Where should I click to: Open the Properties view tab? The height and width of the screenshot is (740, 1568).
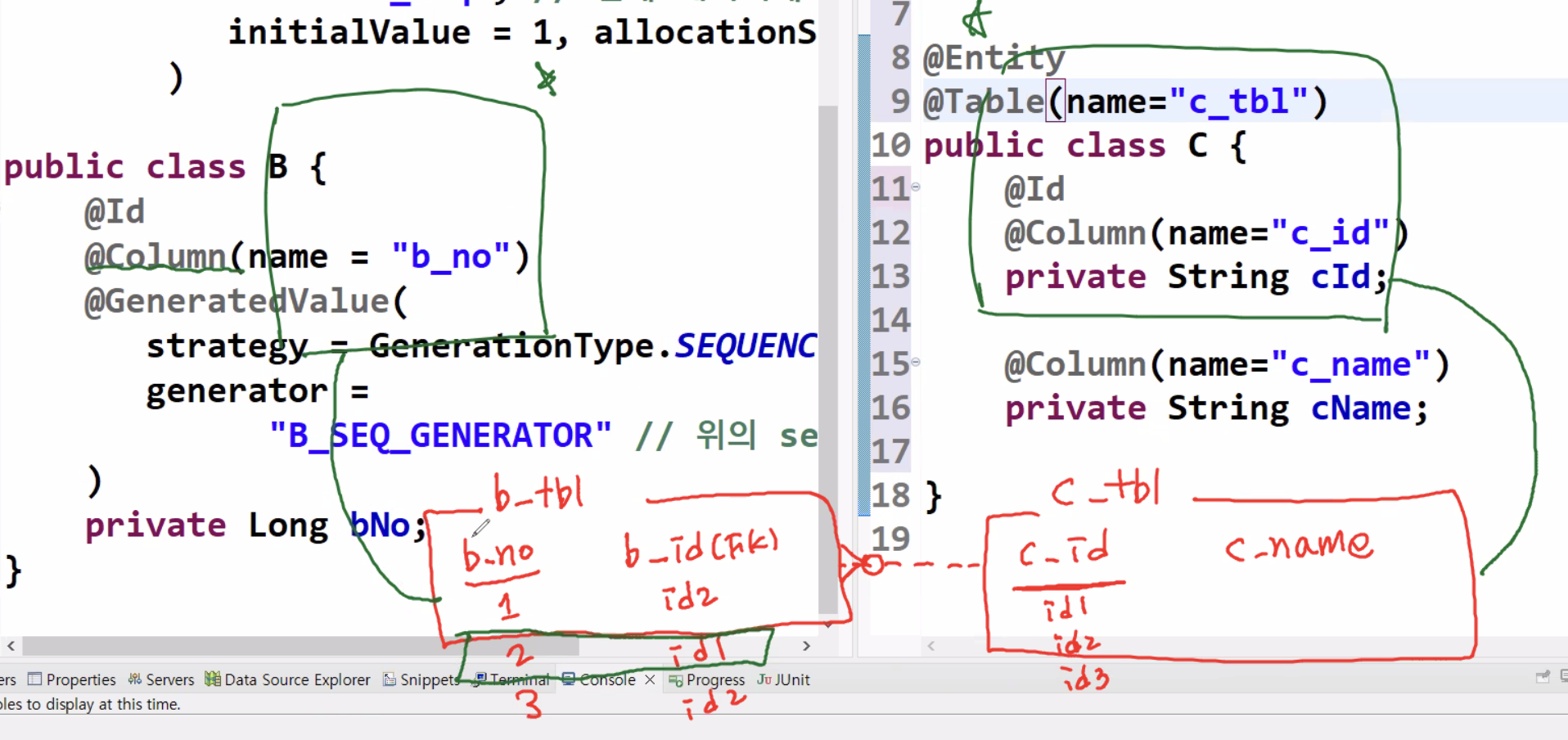(x=72, y=679)
